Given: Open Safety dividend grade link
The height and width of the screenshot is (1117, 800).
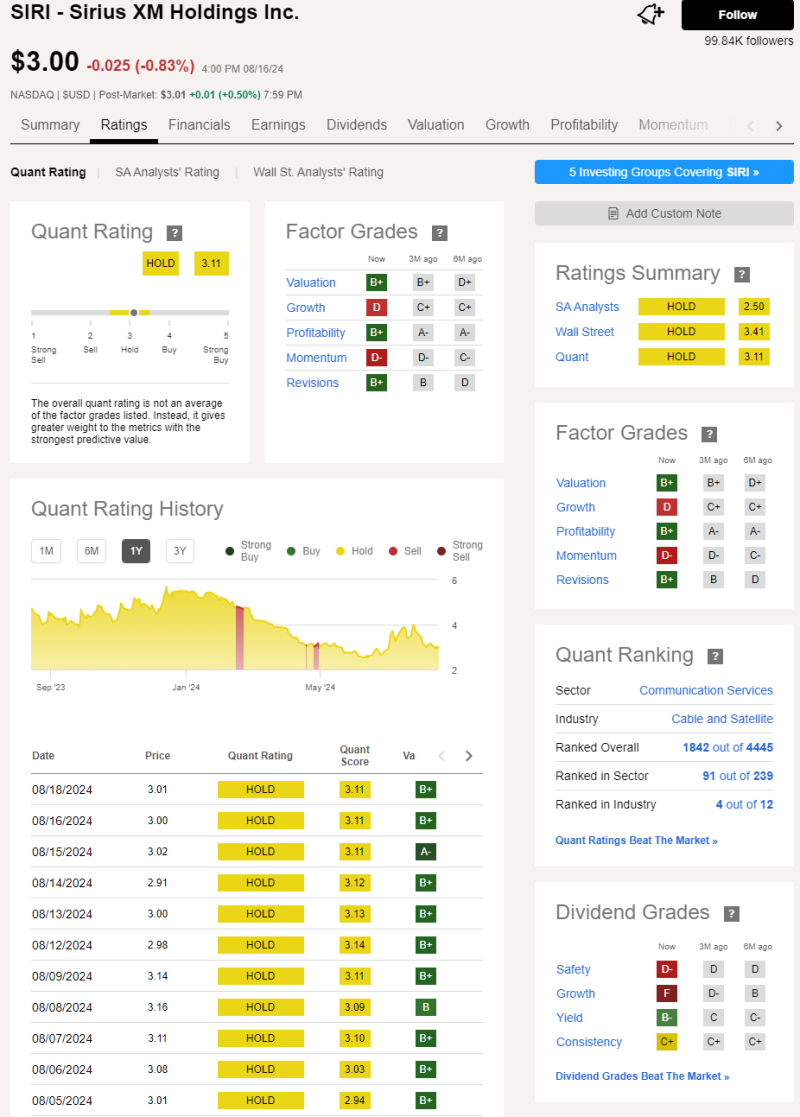Looking at the screenshot, I should tap(573, 970).
